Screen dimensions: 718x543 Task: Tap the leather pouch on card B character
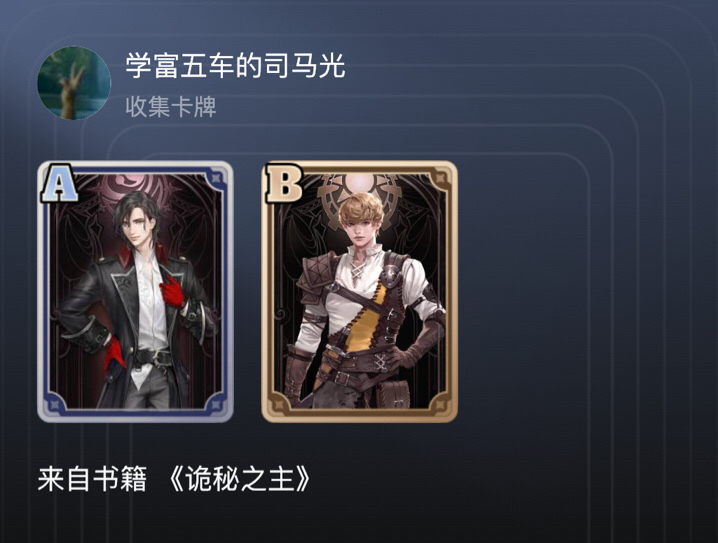pyautogui.click(x=394, y=395)
